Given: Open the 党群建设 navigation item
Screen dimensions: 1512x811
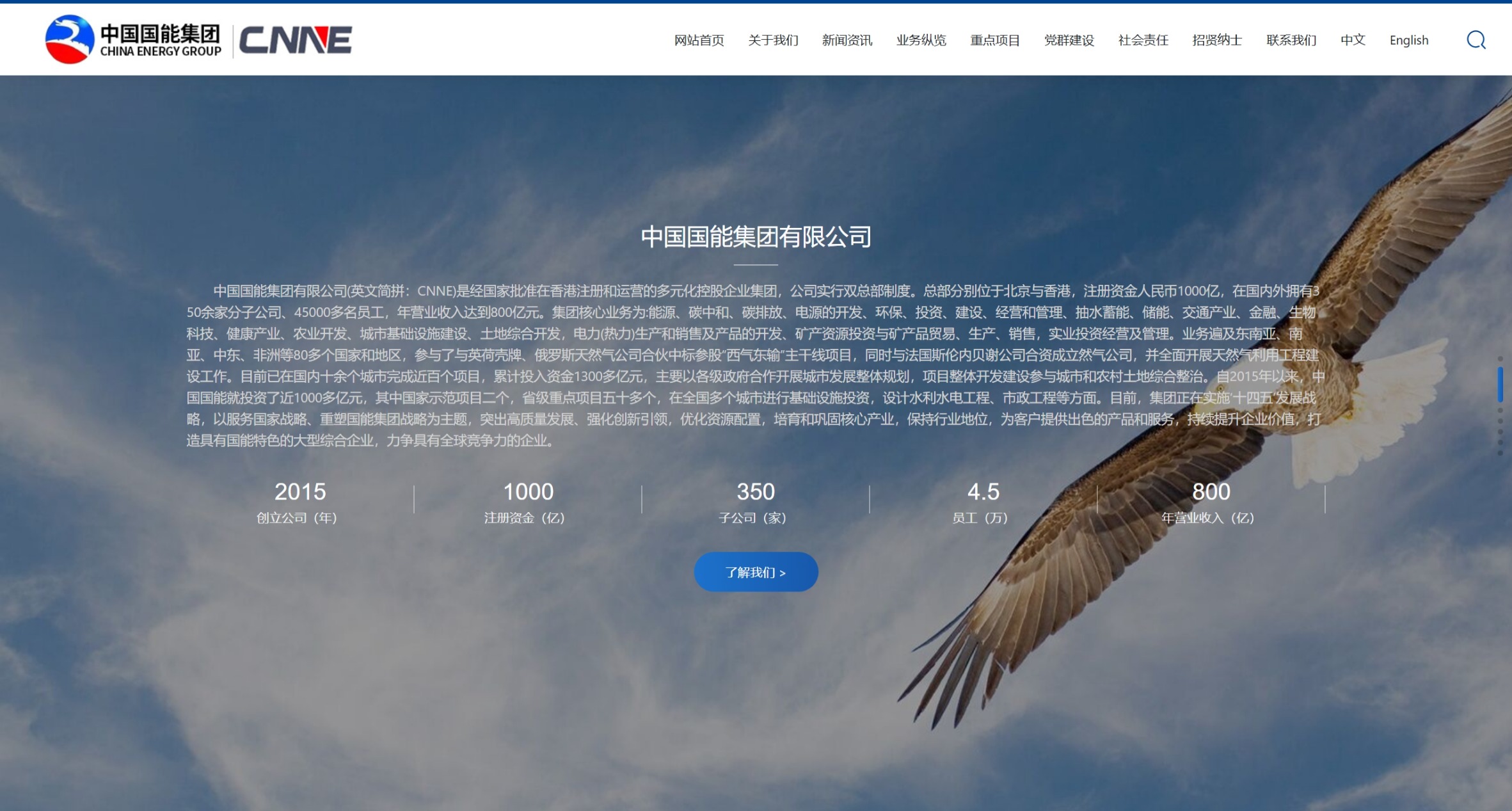Looking at the screenshot, I should point(1069,40).
